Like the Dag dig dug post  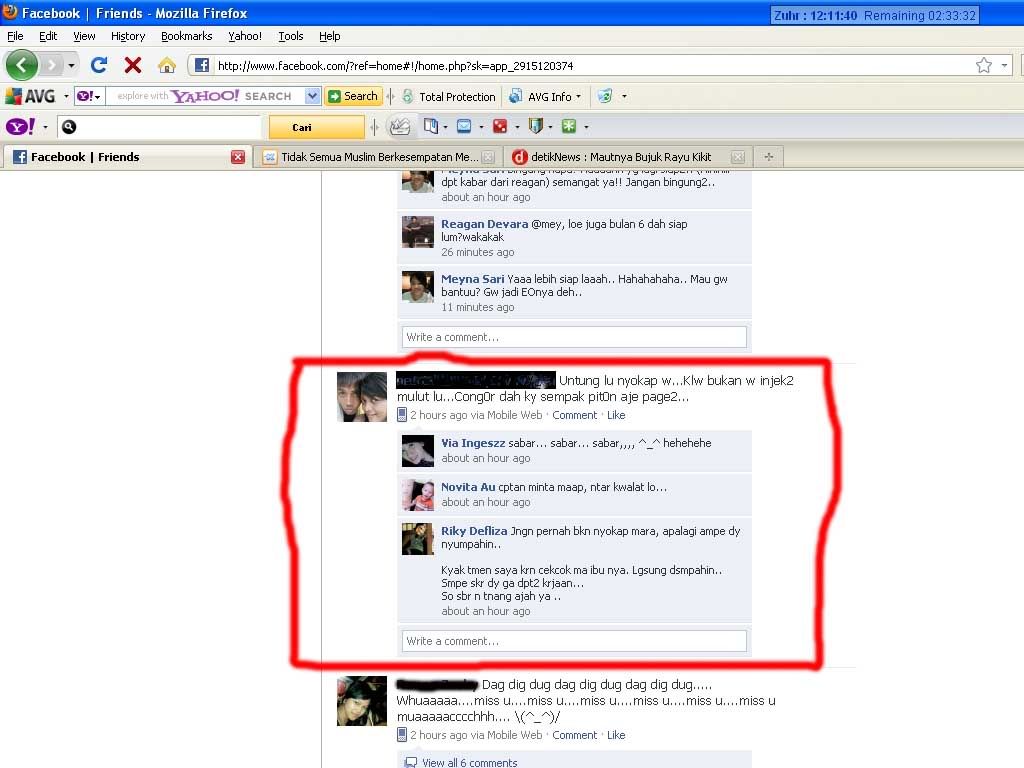(x=616, y=735)
